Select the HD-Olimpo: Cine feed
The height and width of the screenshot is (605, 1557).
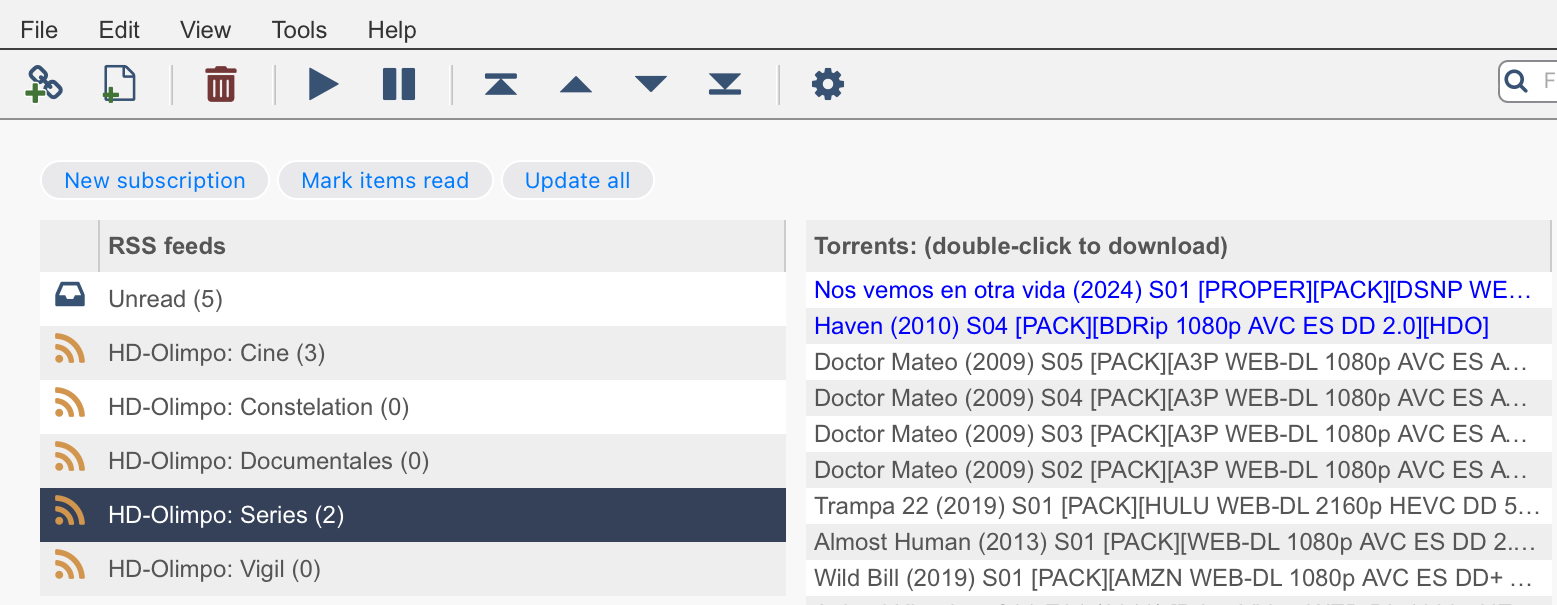(x=413, y=353)
